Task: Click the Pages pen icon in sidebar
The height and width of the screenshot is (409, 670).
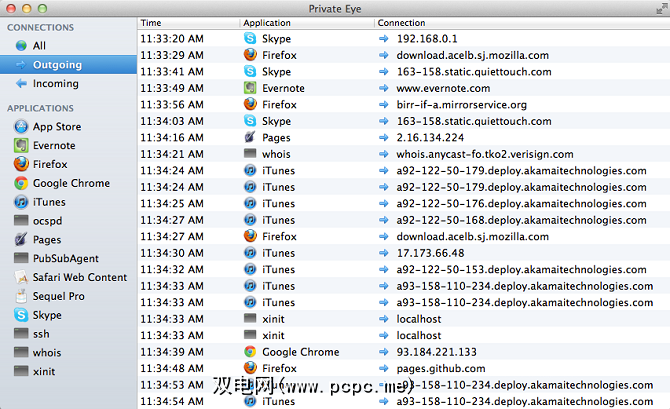Action: [21, 239]
